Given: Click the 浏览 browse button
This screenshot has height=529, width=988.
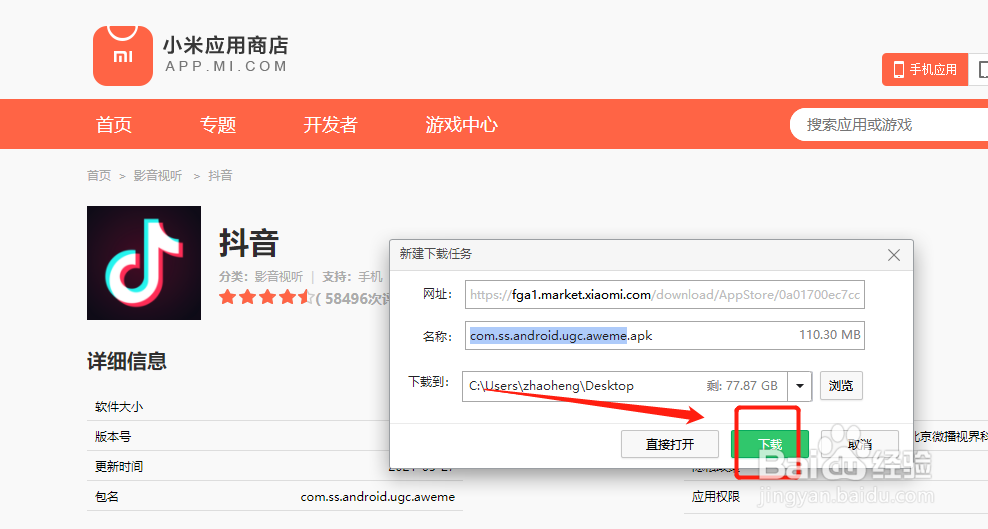Looking at the screenshot, I should tap(841, 385).
